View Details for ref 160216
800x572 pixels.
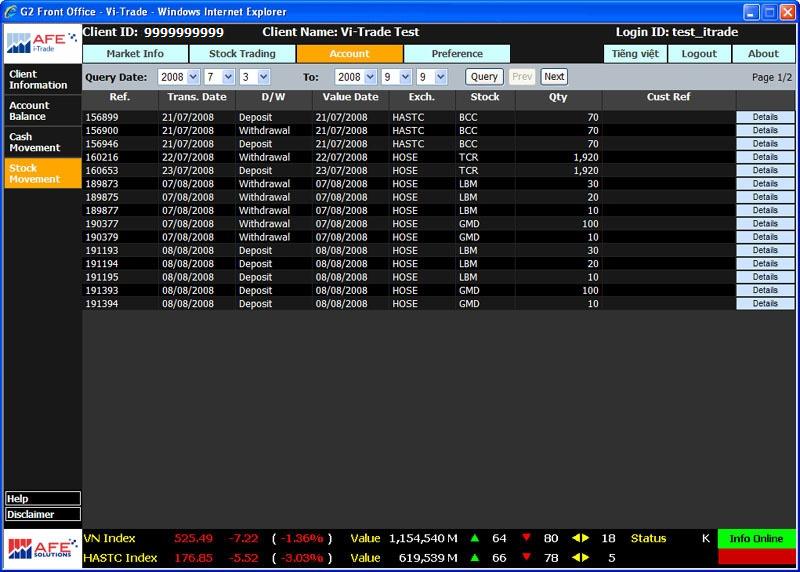[765, 157]
